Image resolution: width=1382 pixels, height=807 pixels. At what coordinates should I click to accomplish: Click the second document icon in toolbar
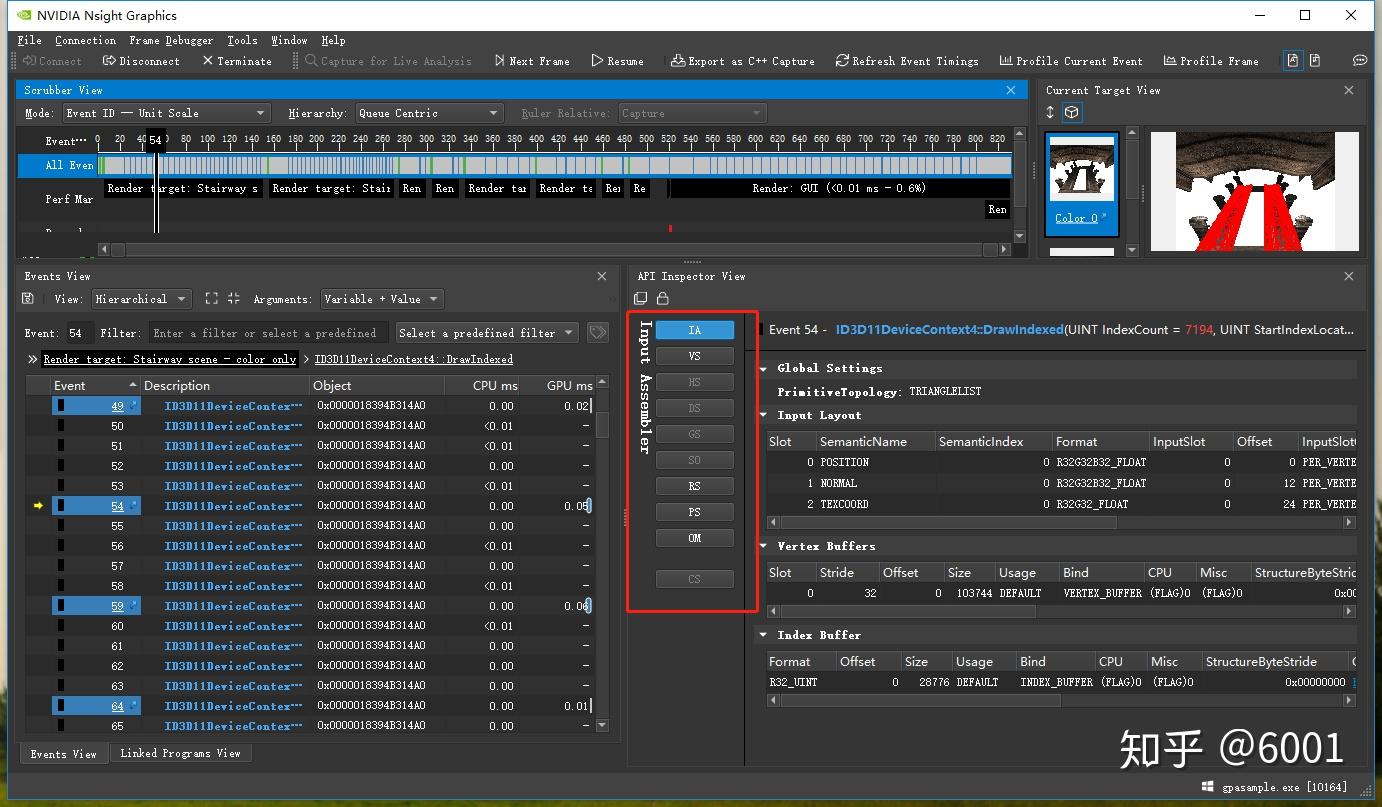coord(1315,61)
